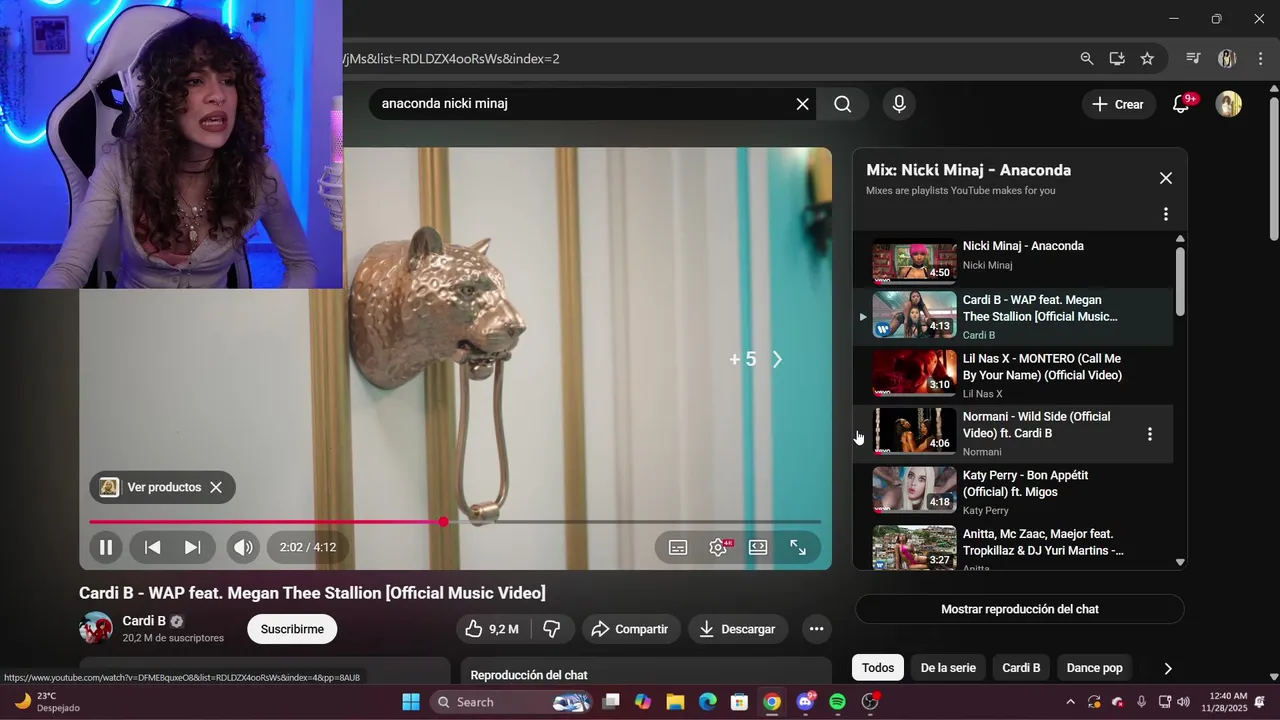
Task: Open Chrome three-dot menu
Action: (x=1260, y=59)
